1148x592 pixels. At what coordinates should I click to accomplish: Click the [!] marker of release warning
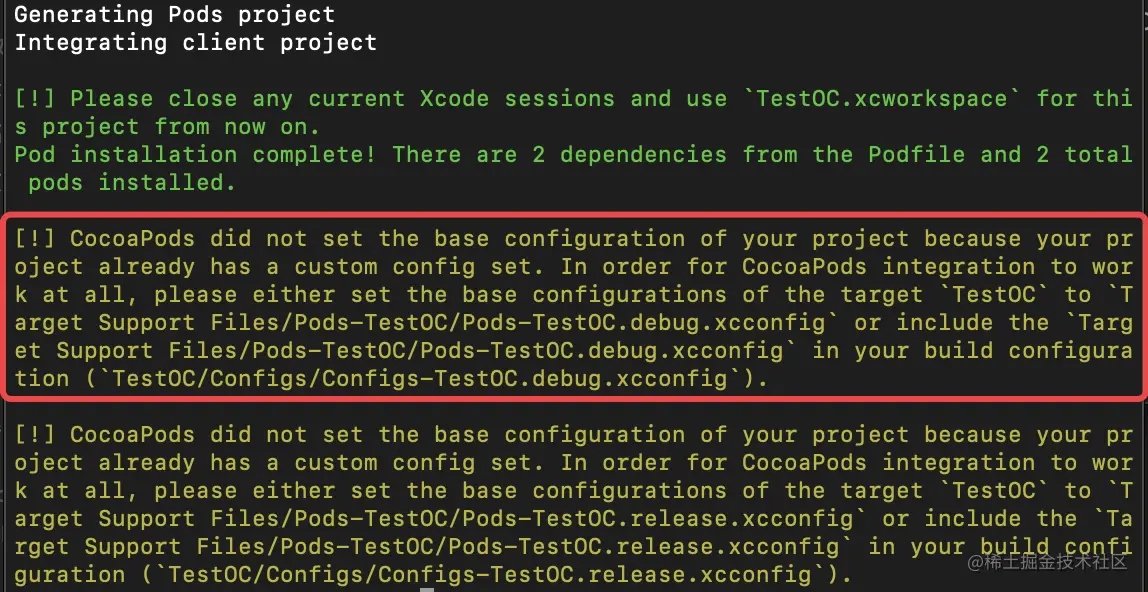pyautogui.click(x=35, y=435)
